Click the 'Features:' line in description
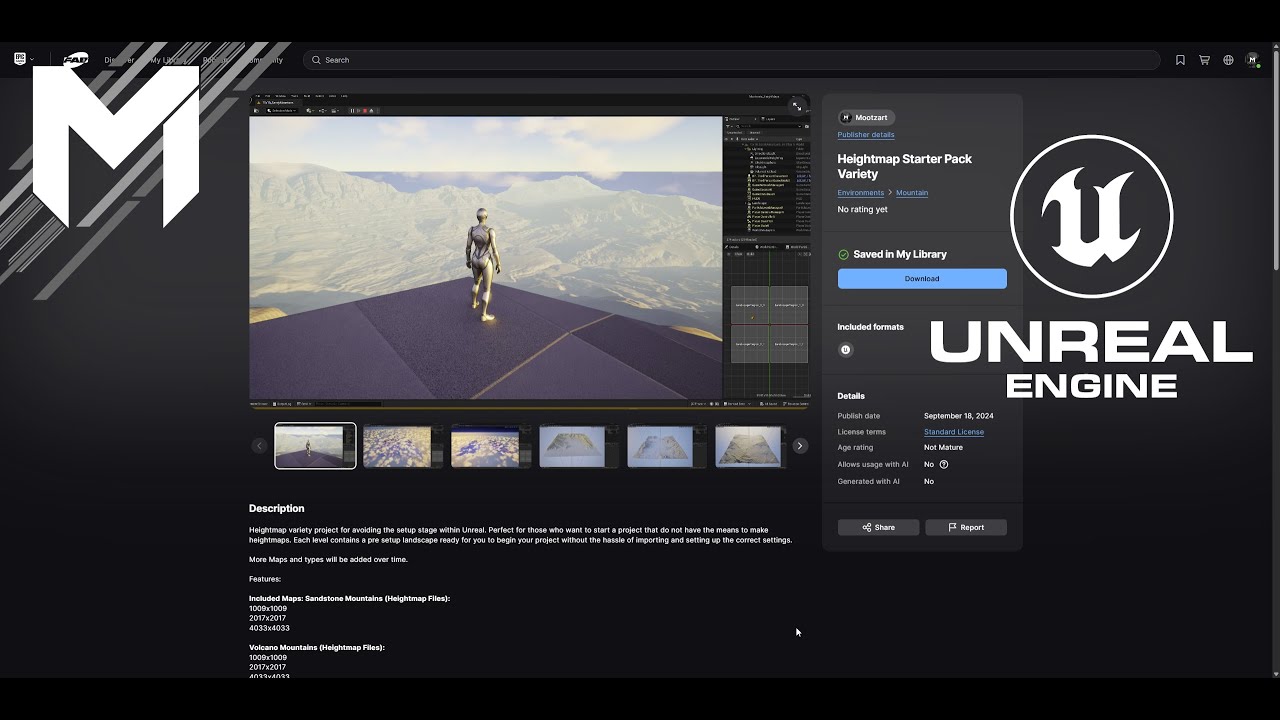 265,579
